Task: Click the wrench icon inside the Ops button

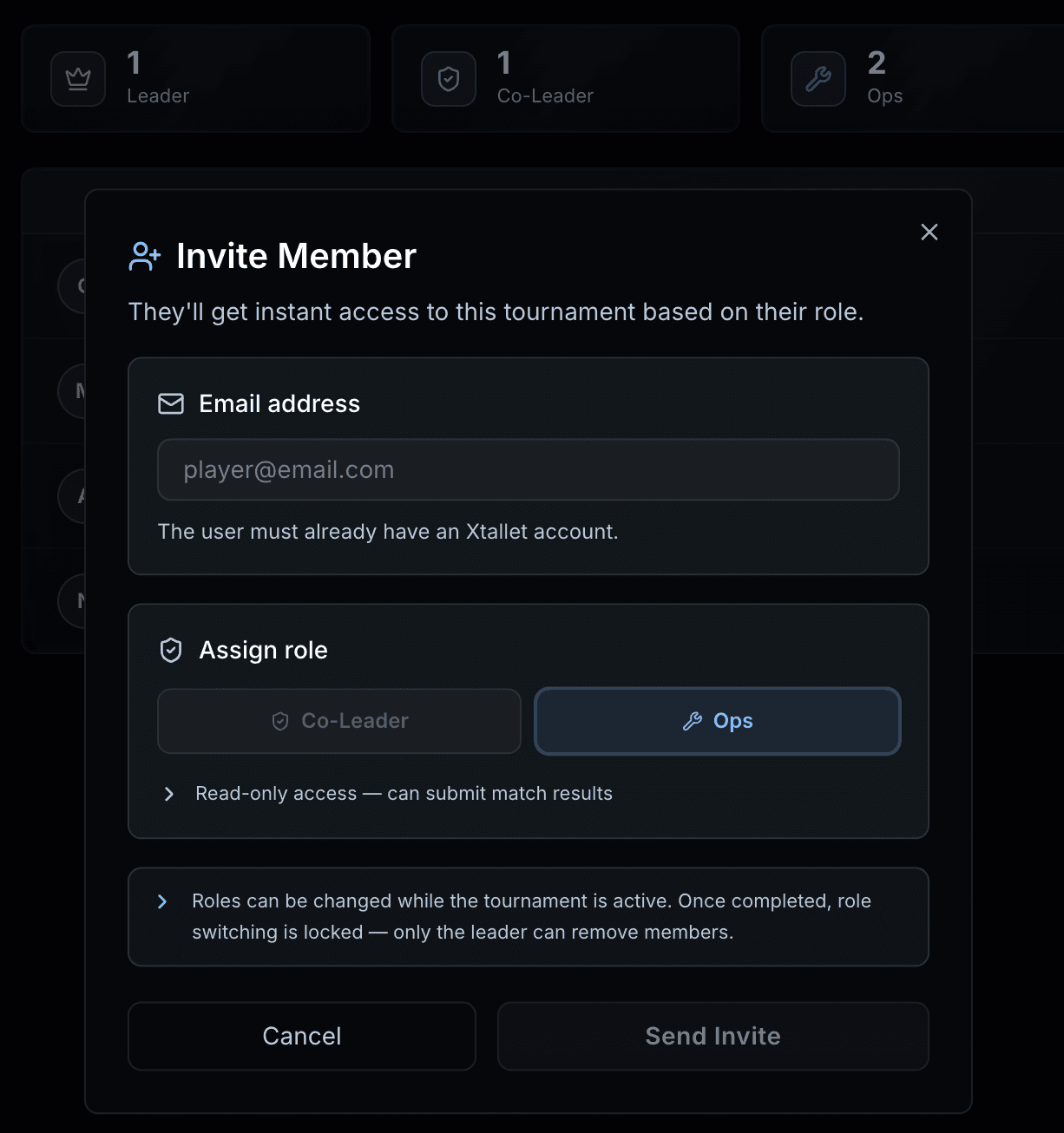Action: 693,721
